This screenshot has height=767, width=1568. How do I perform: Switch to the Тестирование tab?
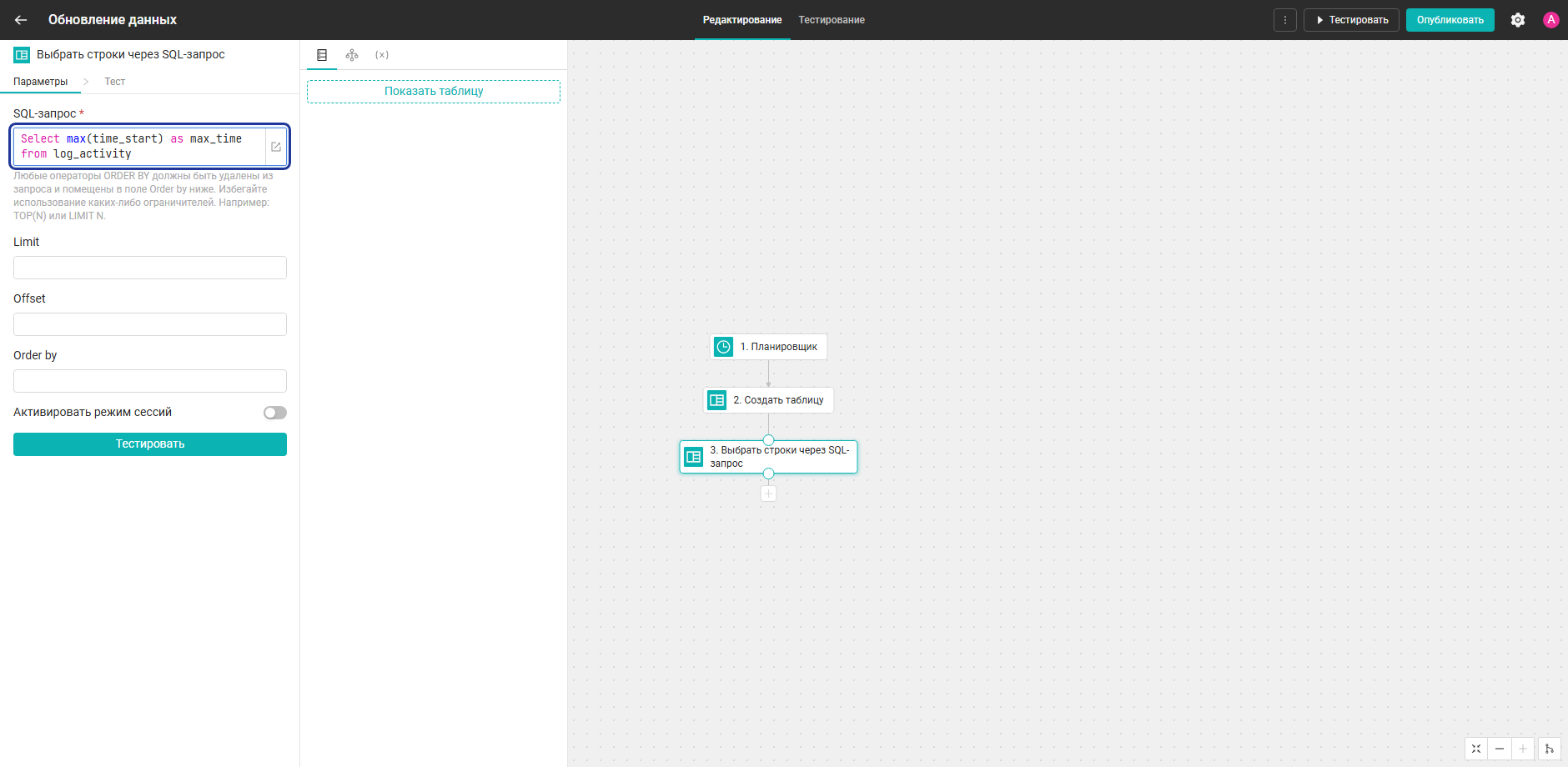coord(832,20)
